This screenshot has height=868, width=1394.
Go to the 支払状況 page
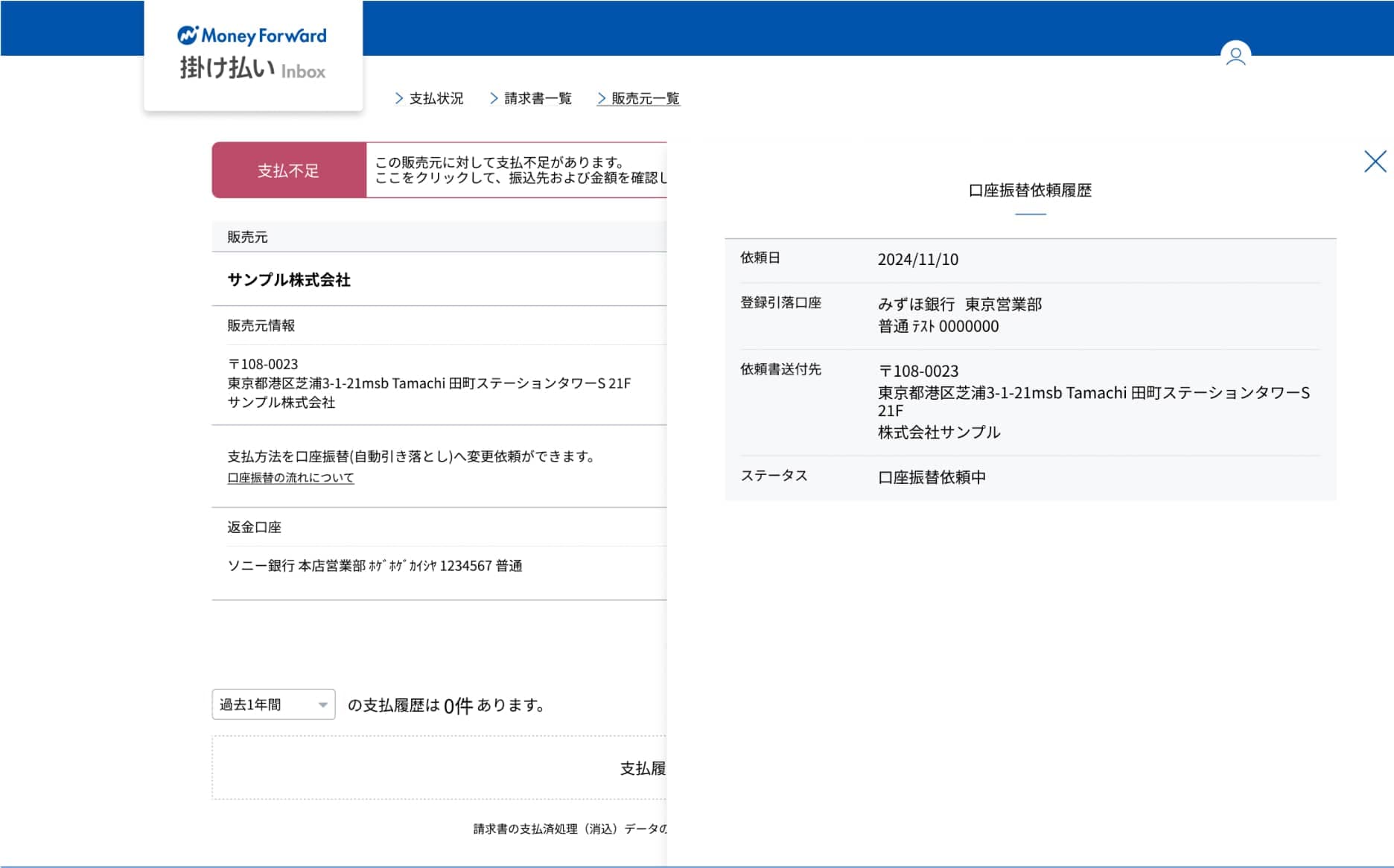point(436,98)
